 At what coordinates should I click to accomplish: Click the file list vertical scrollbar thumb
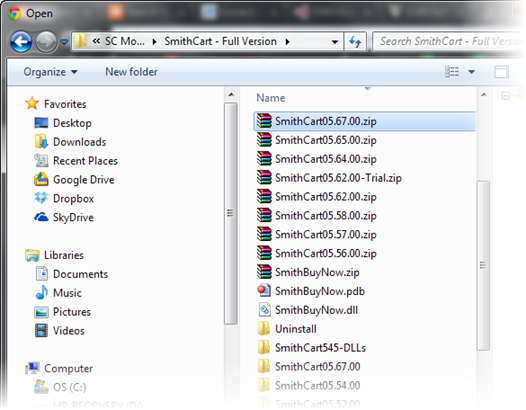tap(483, 265)
